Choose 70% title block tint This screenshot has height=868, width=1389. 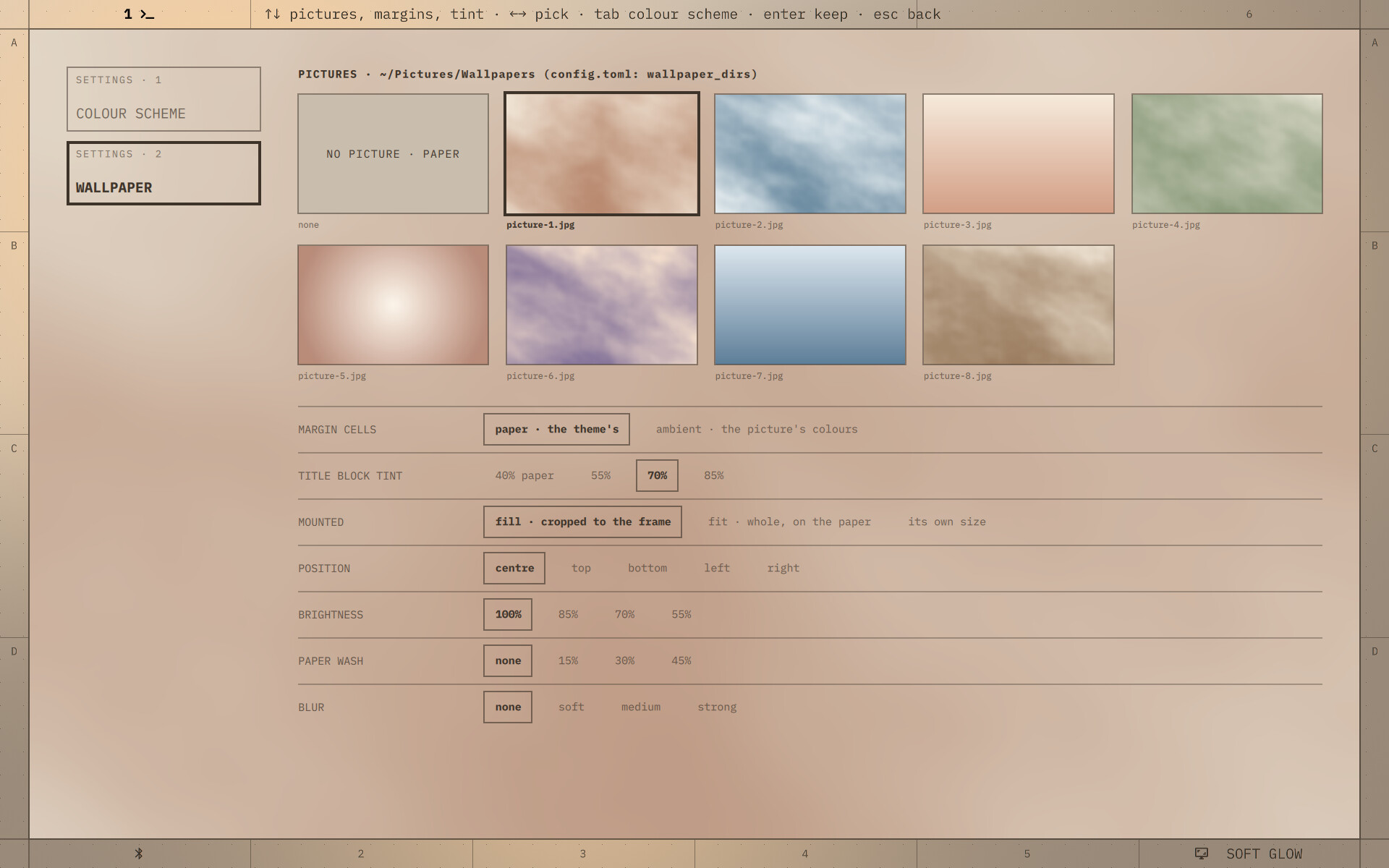tap(657, 475)
